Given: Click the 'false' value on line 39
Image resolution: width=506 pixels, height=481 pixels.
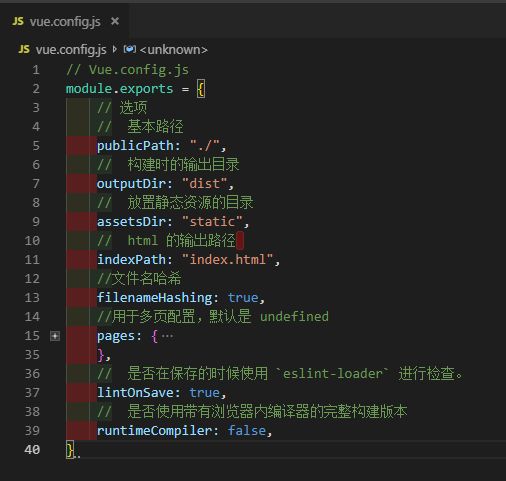Looking at the screenshot, I should pyautogui.click(x=247, y=431).
